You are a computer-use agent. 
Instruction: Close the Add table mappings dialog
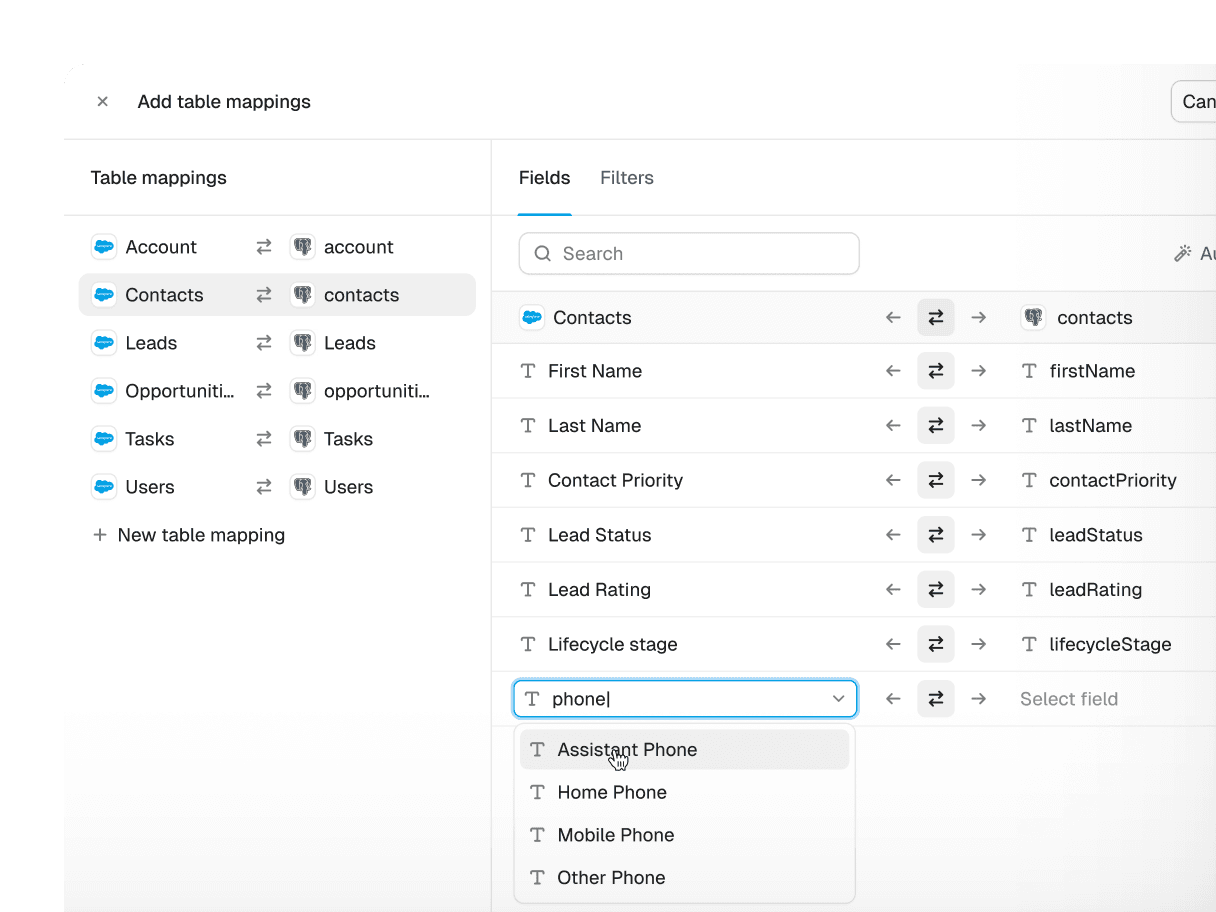pos(102,102)
